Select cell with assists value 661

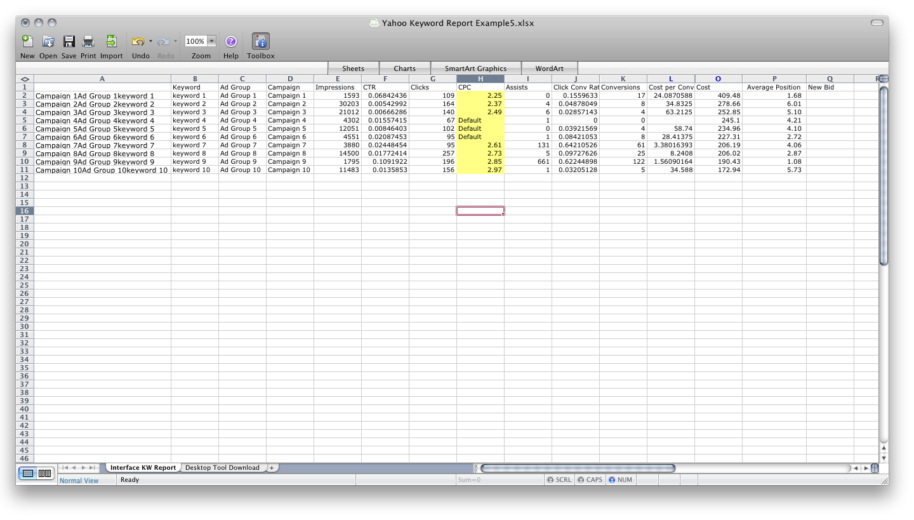528,161
